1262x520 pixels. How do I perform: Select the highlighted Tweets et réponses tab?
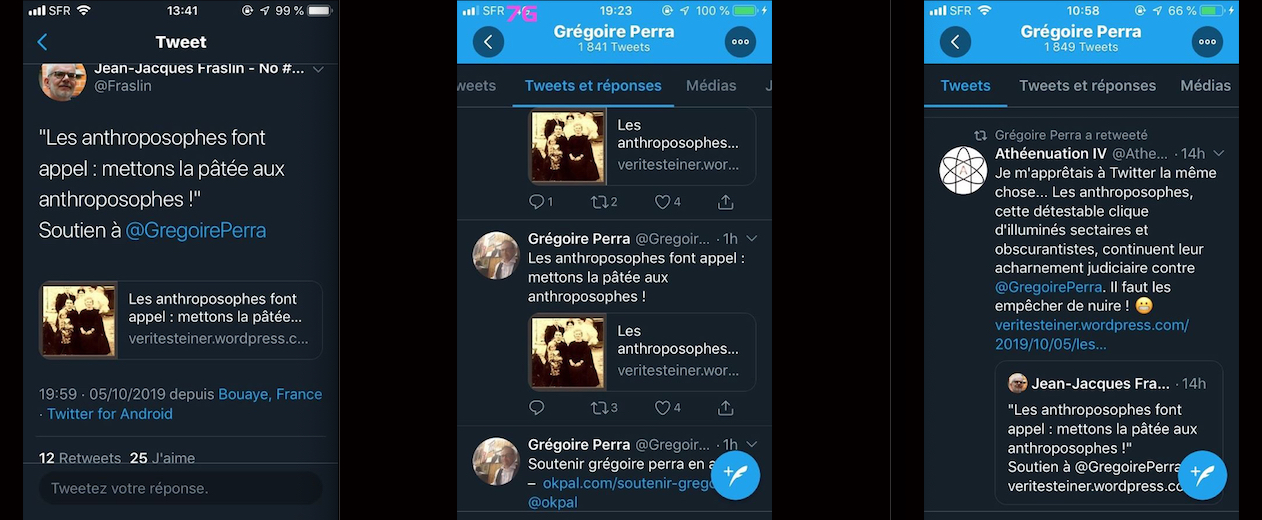[592, 86]
